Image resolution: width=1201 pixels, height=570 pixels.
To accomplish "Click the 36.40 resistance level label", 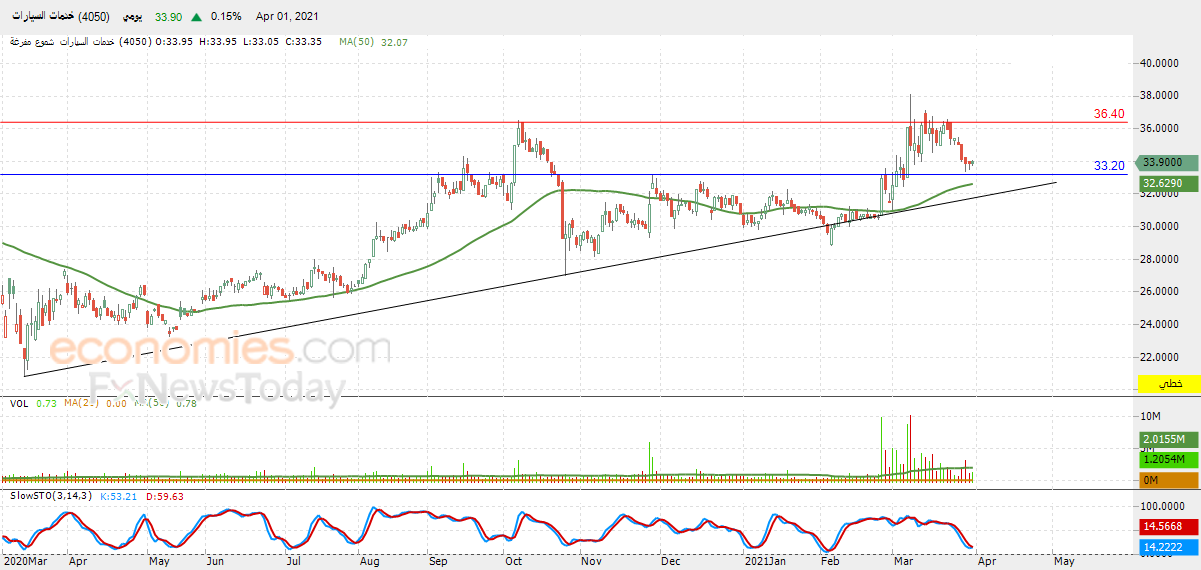I will pyautogui.click(x=1109, y=114).
